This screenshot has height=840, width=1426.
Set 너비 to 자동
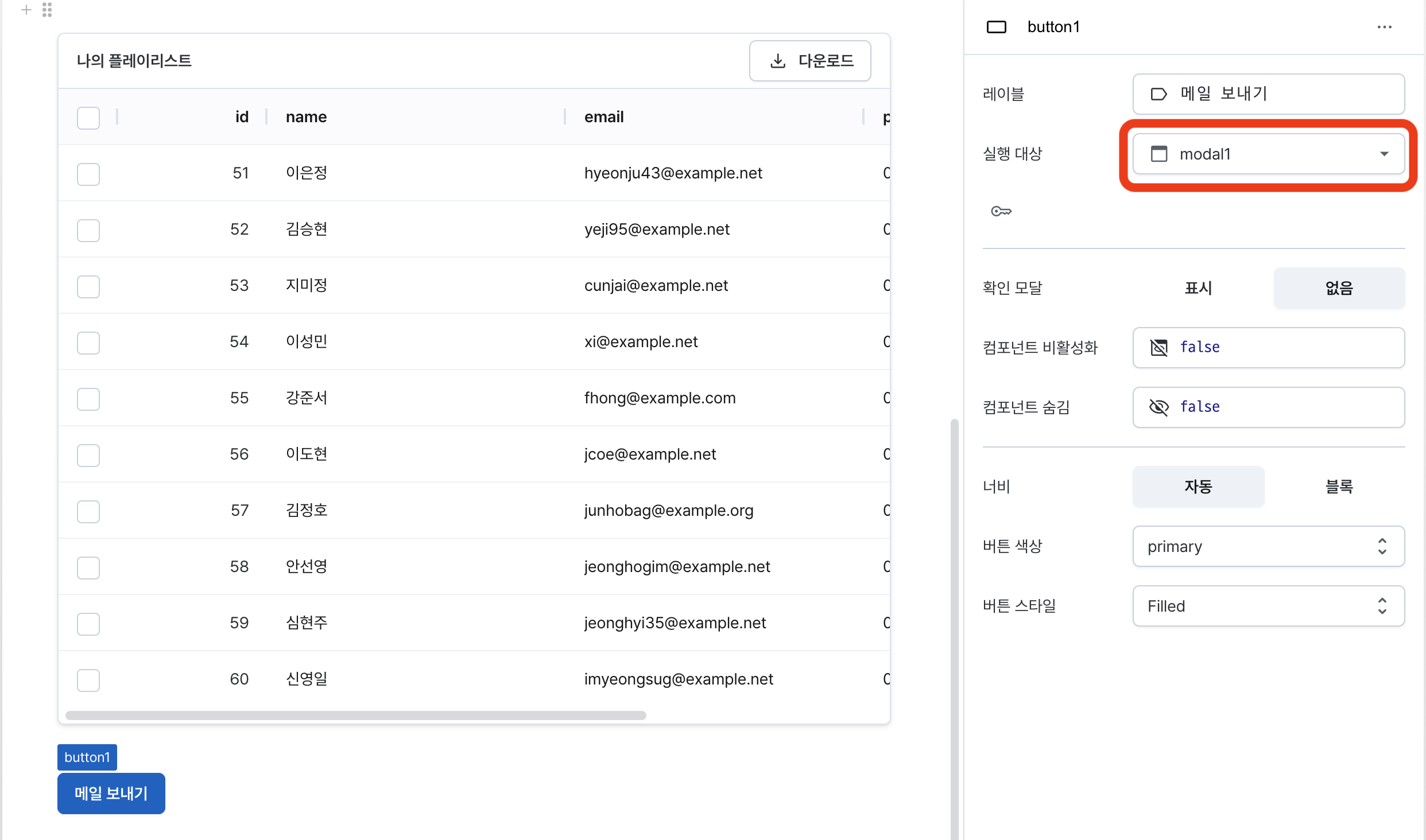1198,487
